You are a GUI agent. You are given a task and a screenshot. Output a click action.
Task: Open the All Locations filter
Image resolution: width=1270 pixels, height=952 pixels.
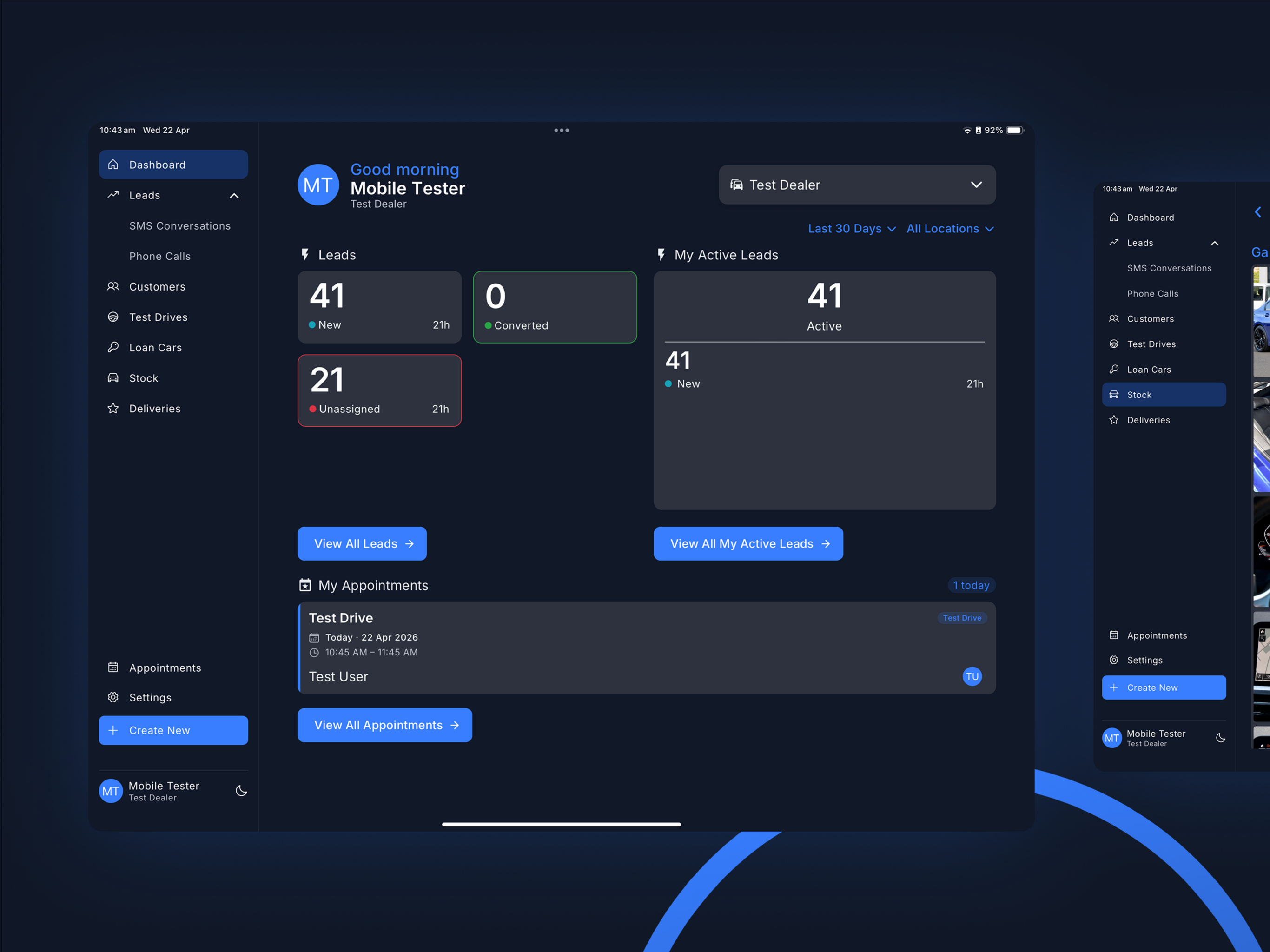coord(950,229)
